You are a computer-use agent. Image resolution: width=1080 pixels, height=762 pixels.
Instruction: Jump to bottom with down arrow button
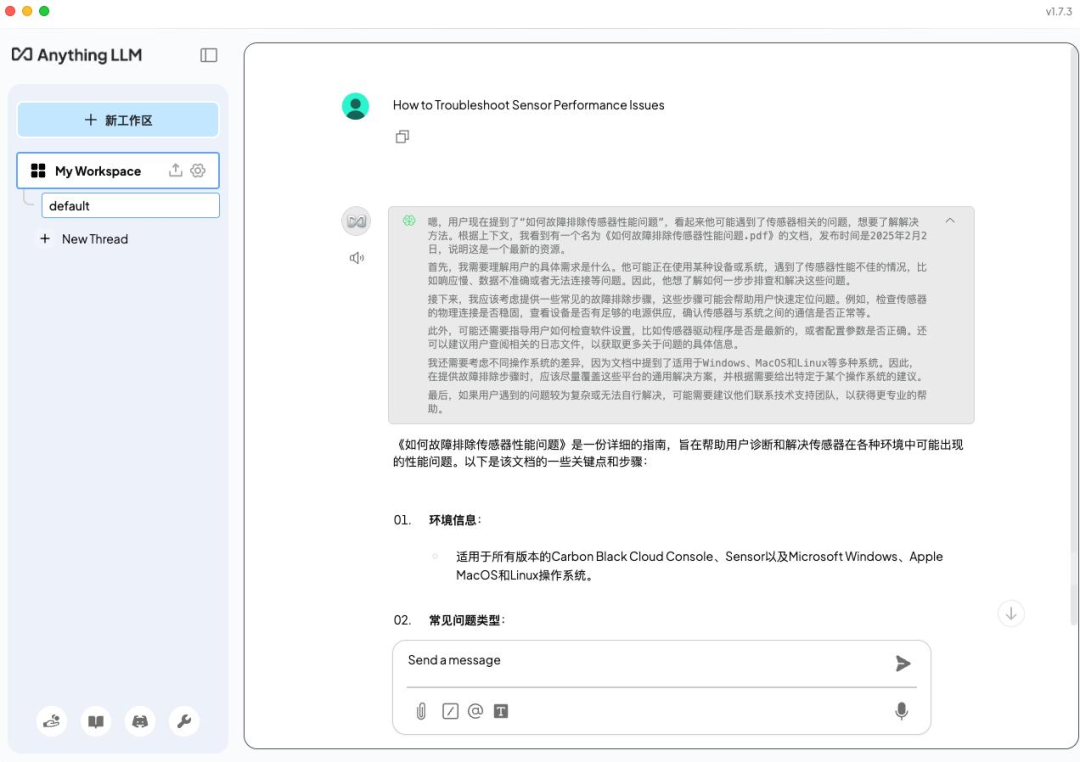tap(1010, 613)
